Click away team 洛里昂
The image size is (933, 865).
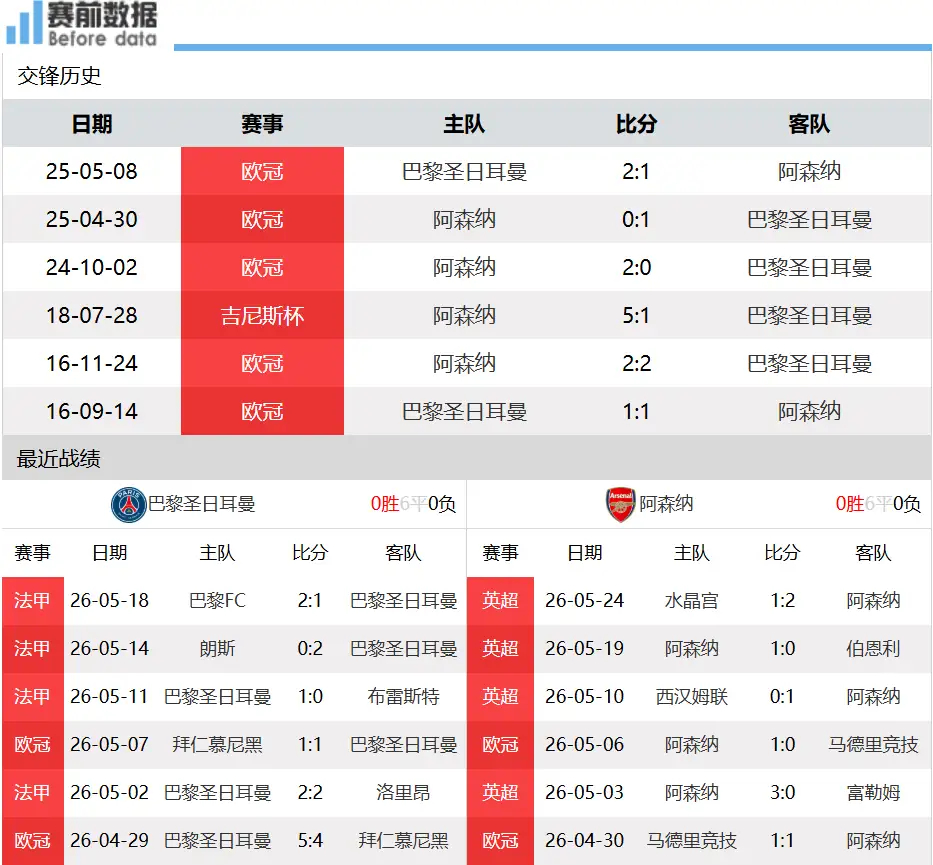click(x=403, y=792)
